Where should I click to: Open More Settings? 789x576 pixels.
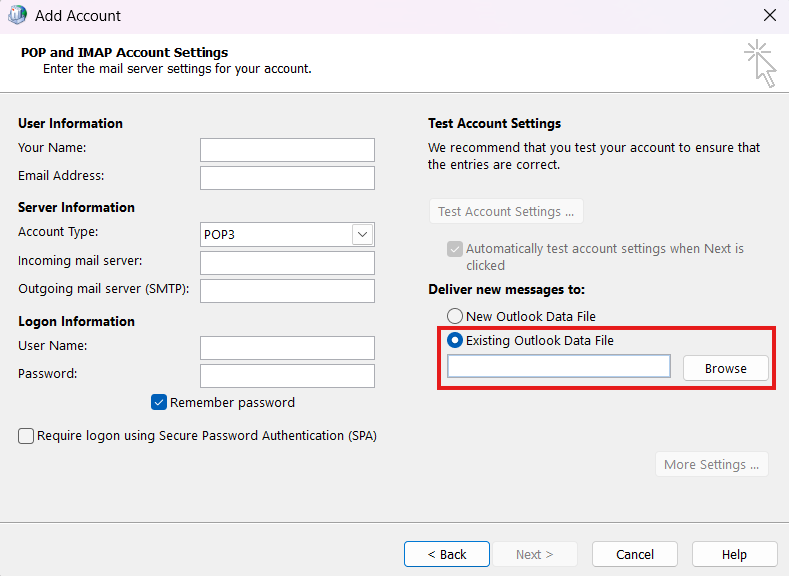[x=710, y=464]
